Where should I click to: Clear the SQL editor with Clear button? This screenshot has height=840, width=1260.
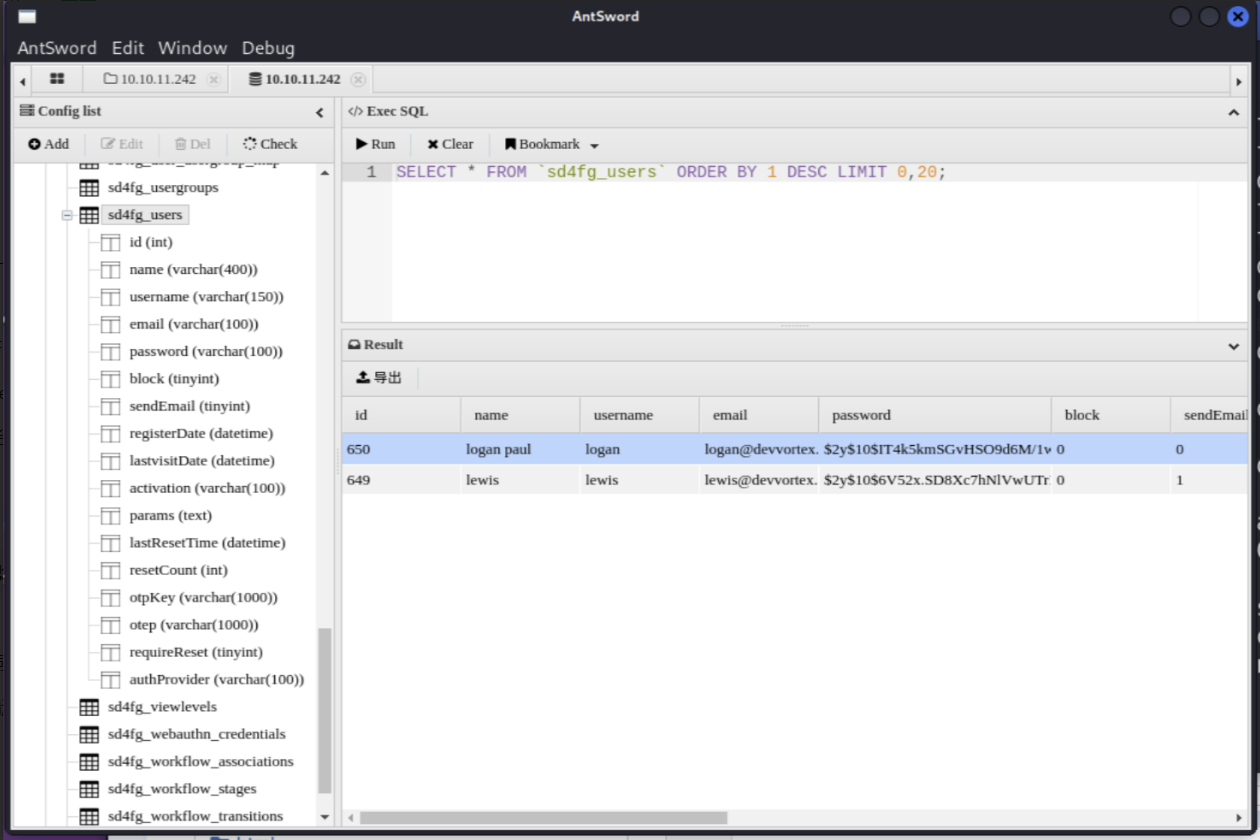pyautogui.click(x=450, y=144)
